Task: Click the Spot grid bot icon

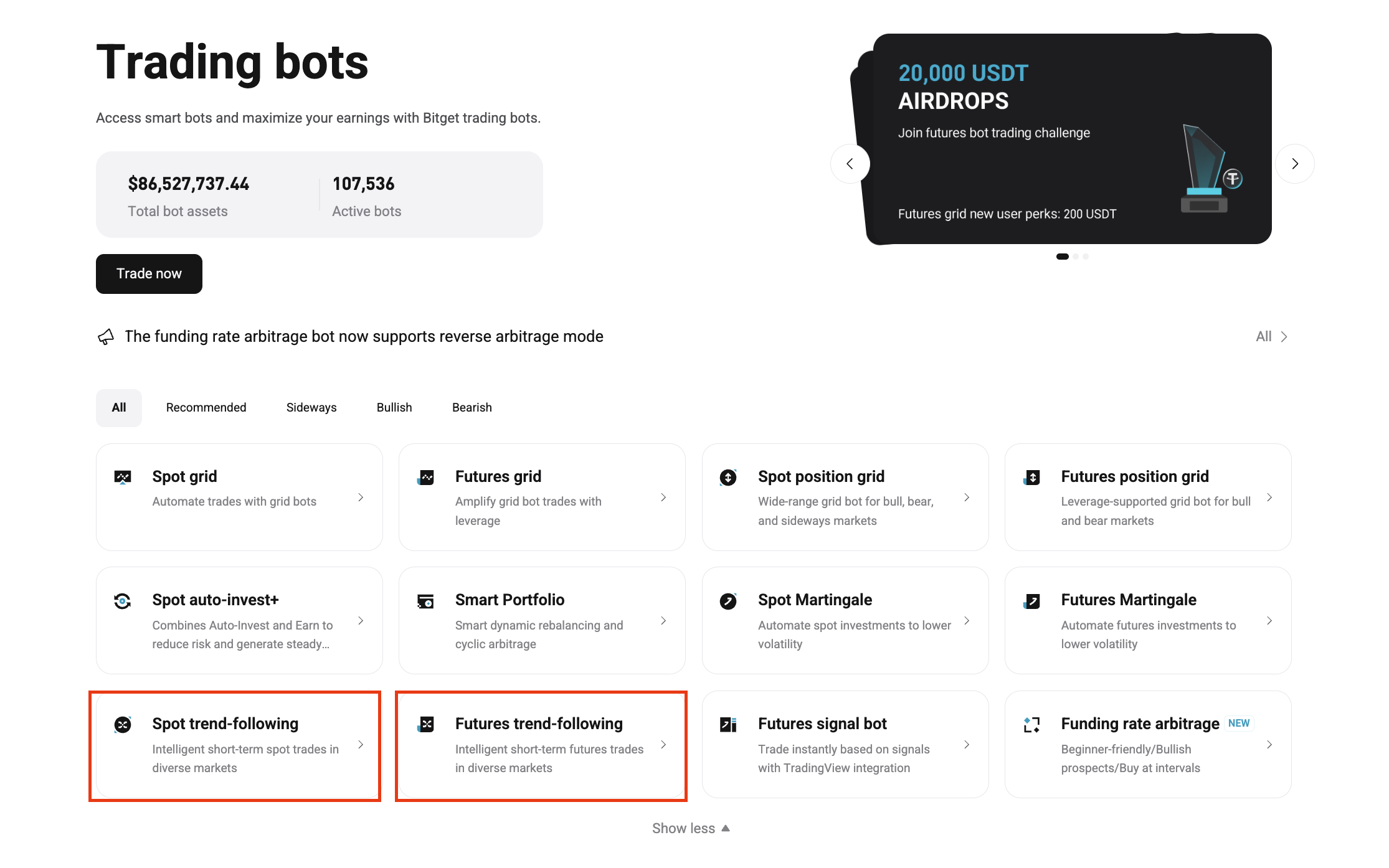Action: pyautogui.click(x=123, y=478)
